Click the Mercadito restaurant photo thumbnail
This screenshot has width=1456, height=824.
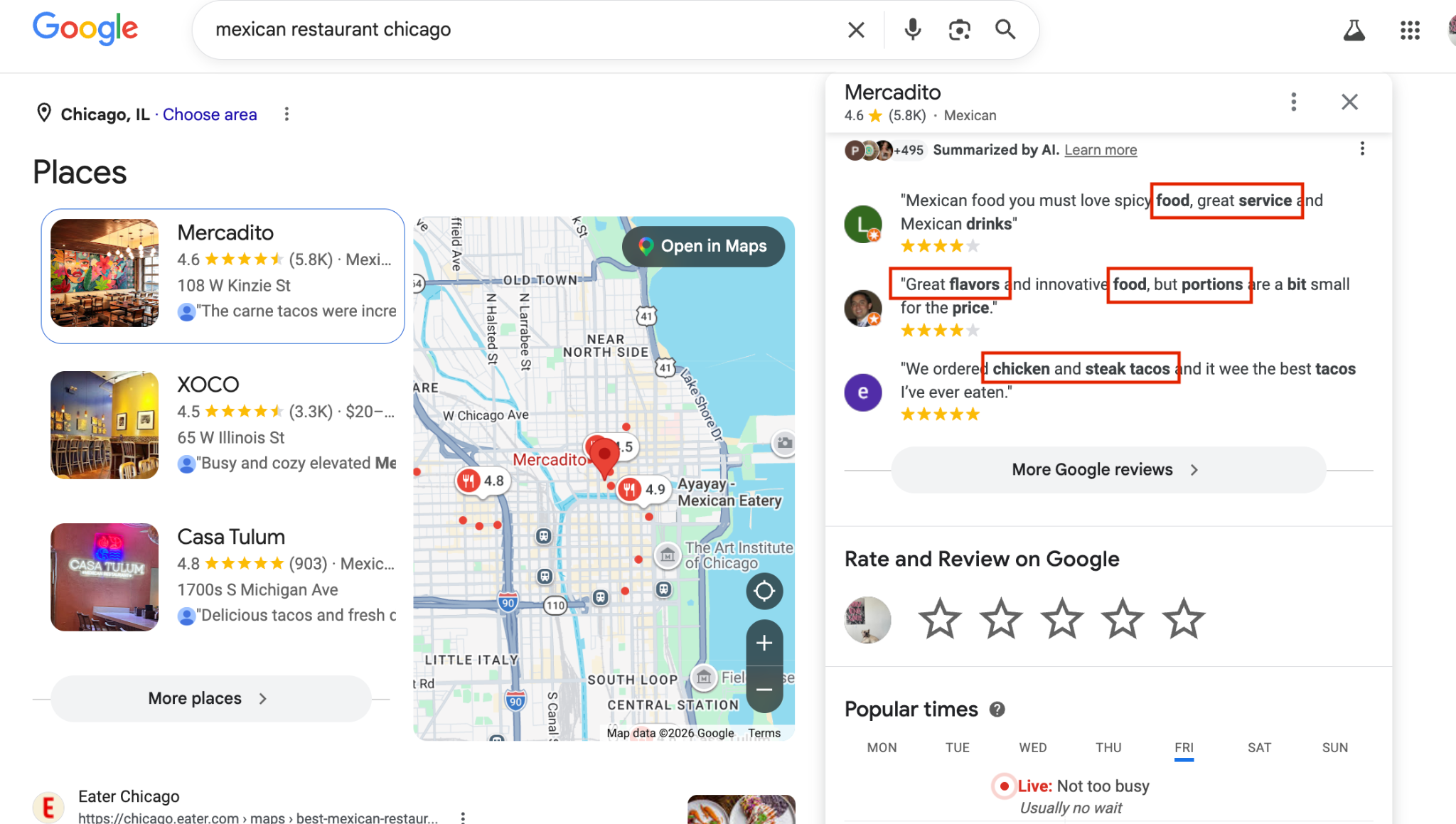pyautogui.click(x=105, y=273)
